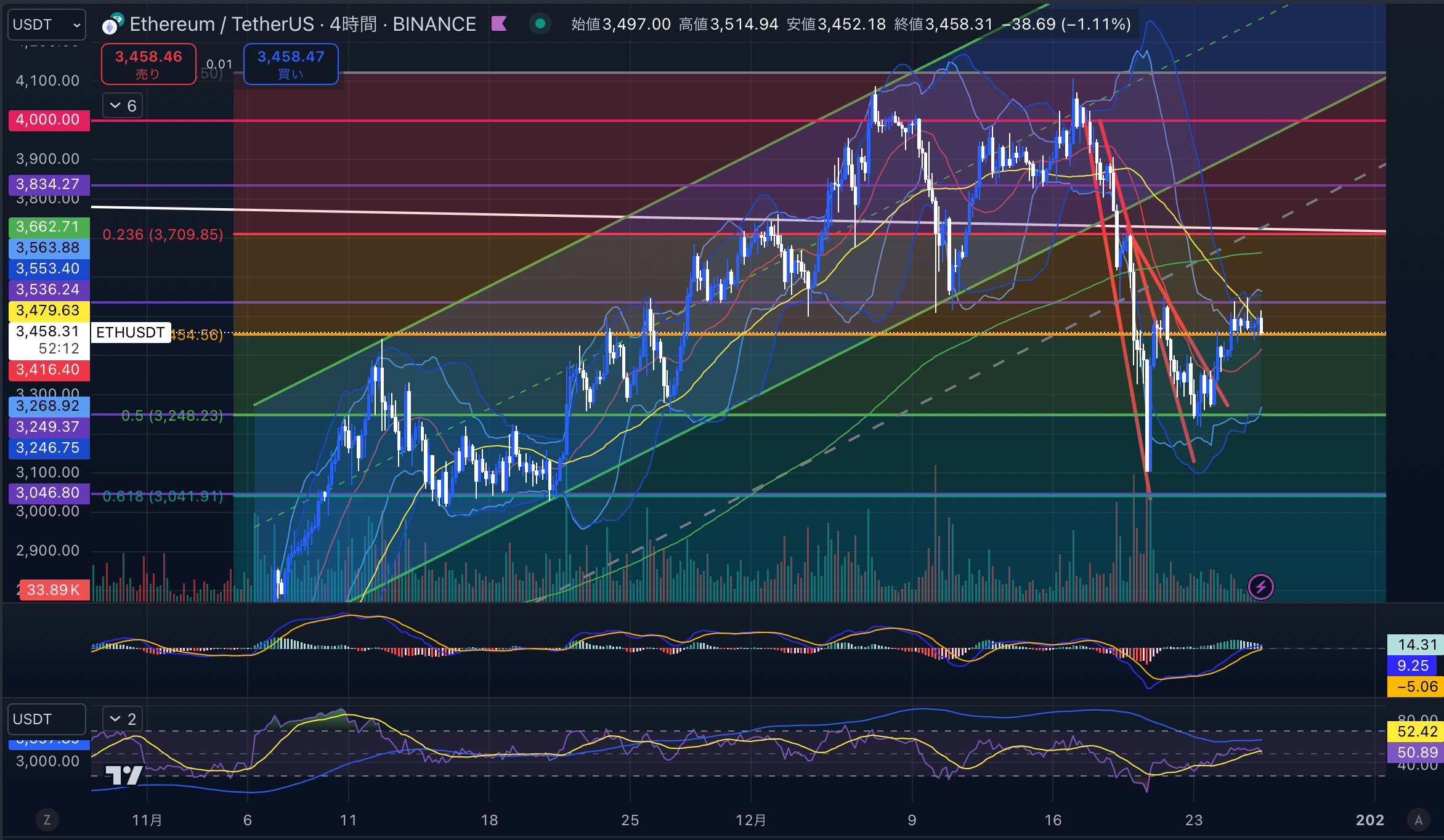Click the Ethereum symbol logo icon
Image resolution: width=1444 pixels, height=840 pixels.
coord(113,24)
